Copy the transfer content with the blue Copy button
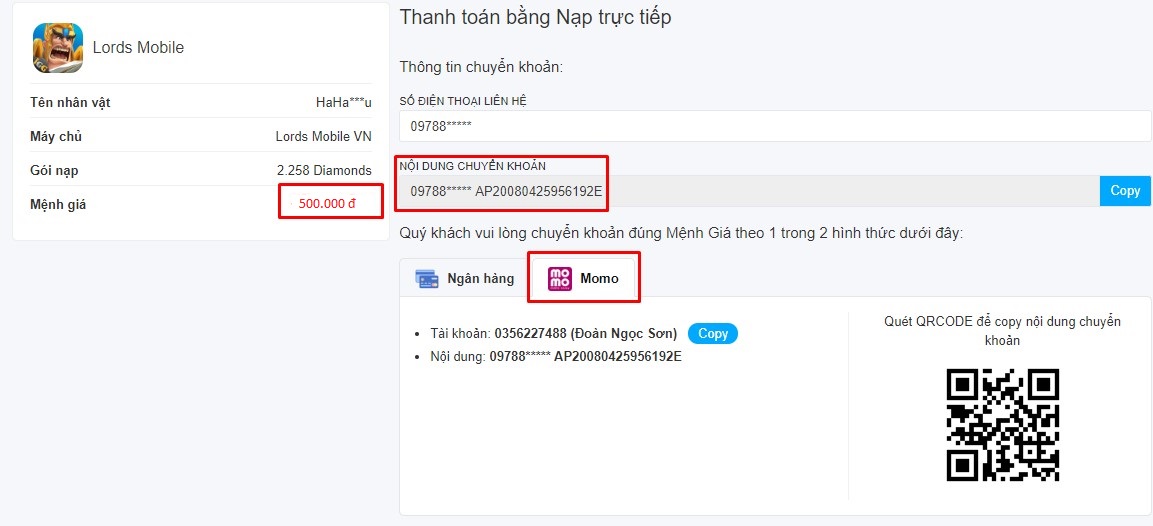Viewport: 1153px width, 526px height. click(x=1125, y=191)
